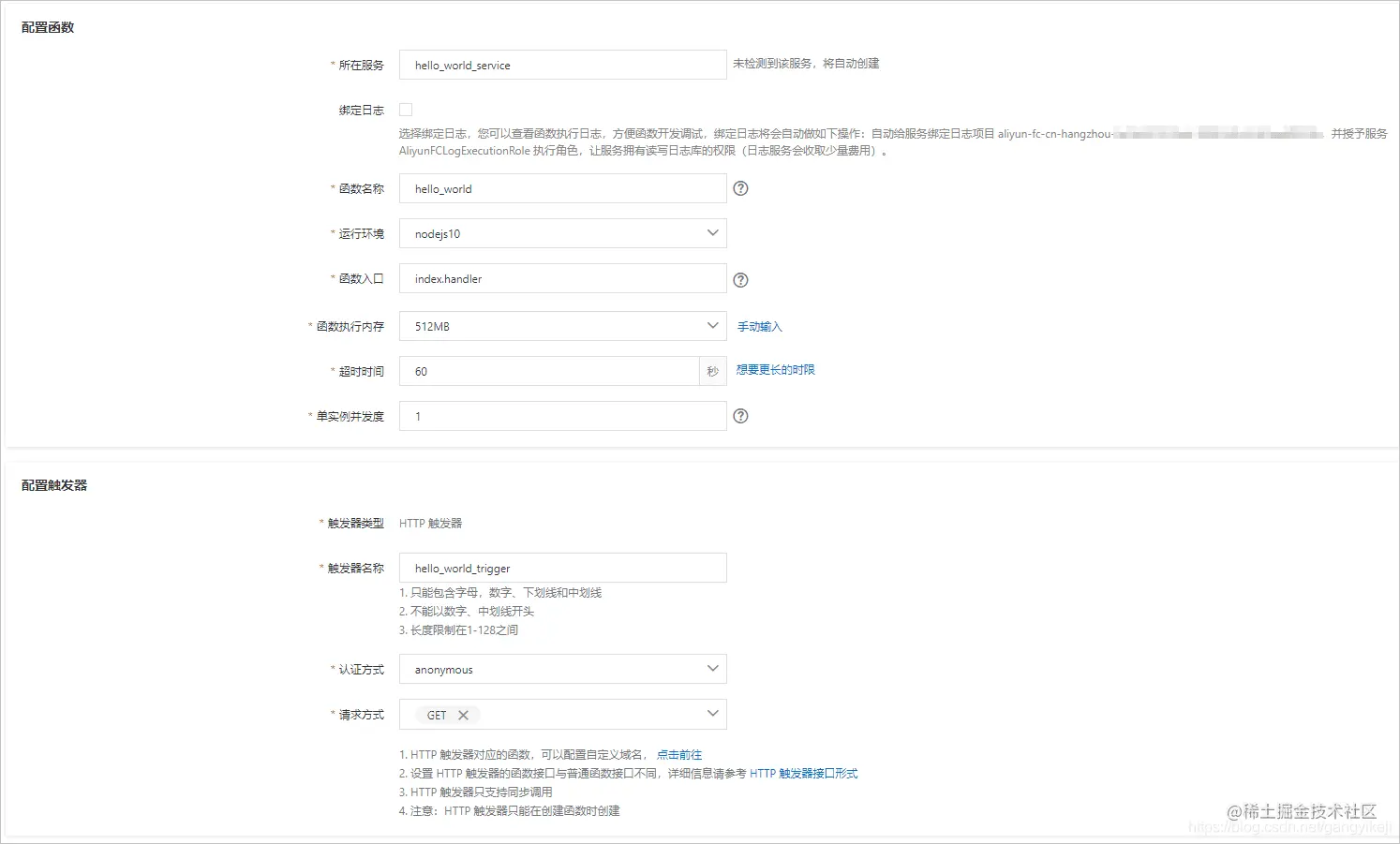Select the 函数名称 field containing hello_world
The height and width of the screenshot is (844, 1400).
coord(561,188)
